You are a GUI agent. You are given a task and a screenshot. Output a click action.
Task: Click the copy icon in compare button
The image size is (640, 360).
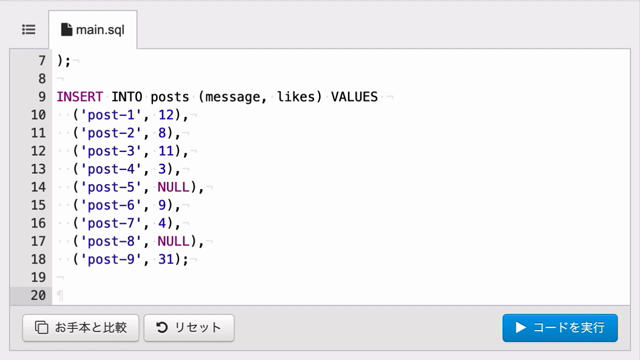[x=41, y=327]
